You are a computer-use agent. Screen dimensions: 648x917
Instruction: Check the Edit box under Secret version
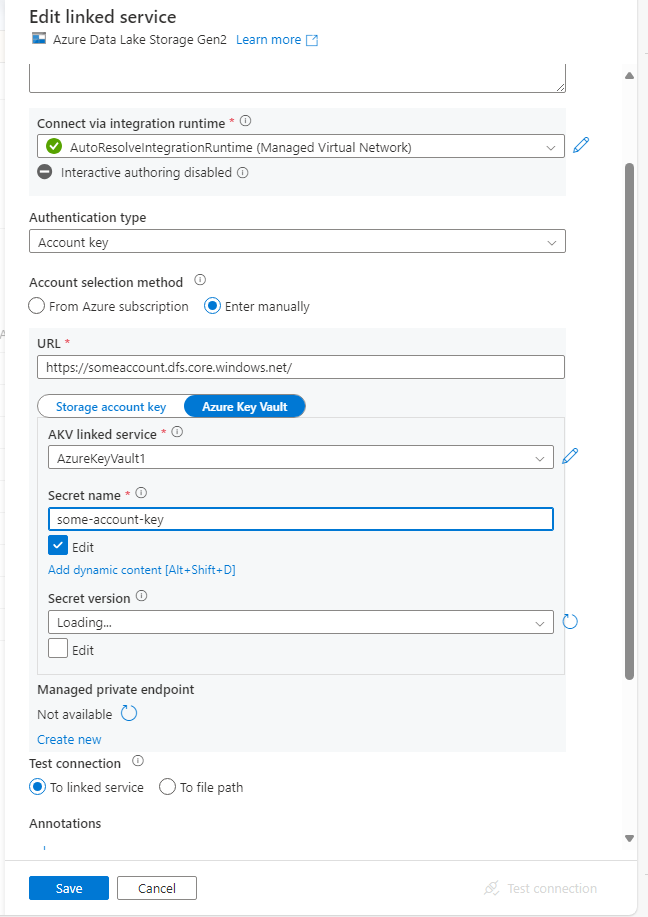point(58,649)
